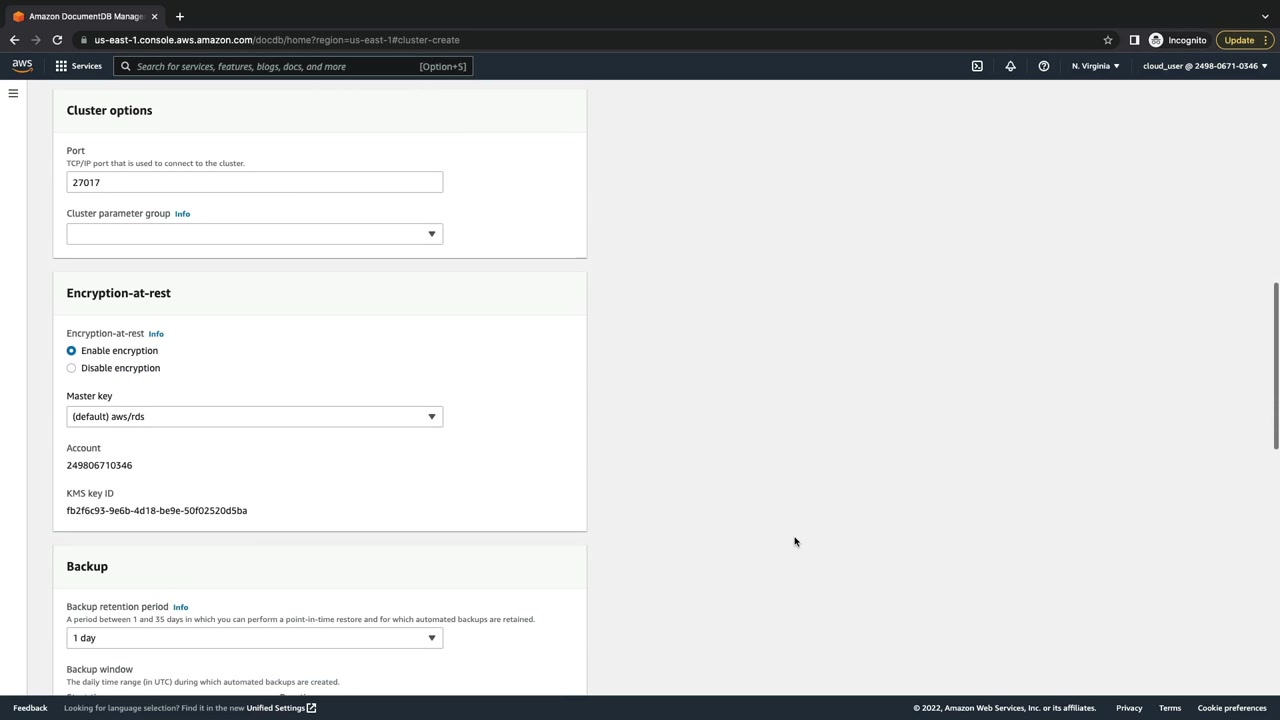
Task: Open Info link for Cluster parameter group
Action: click(x=182, y=214)
